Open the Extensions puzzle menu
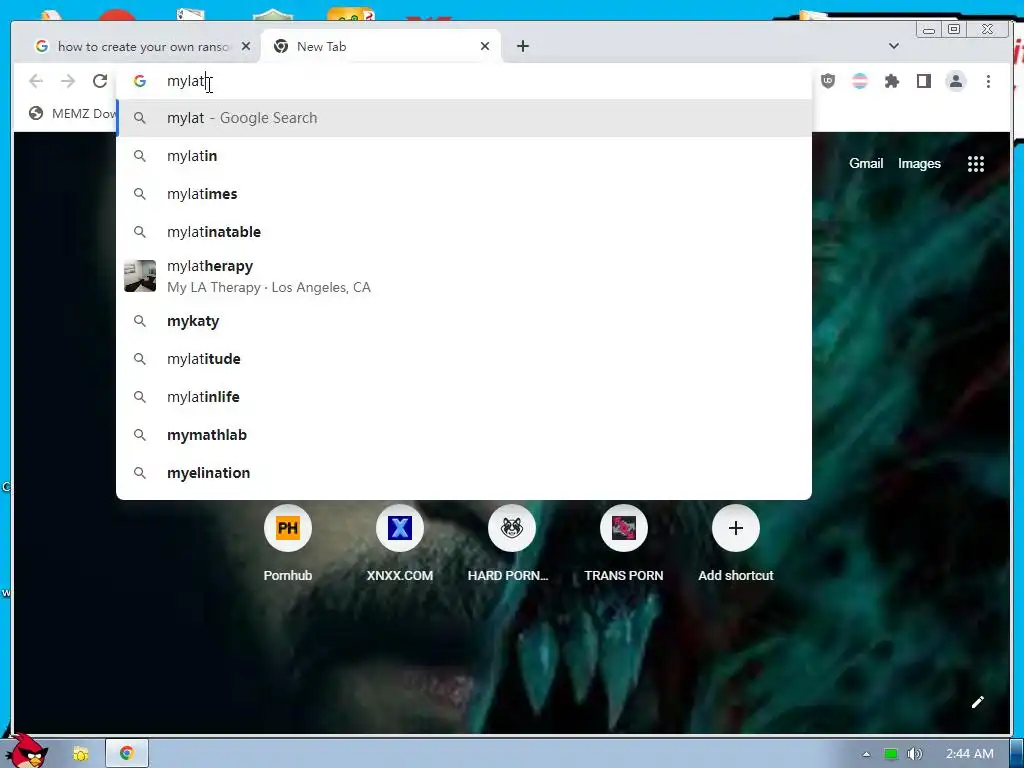Screen dimensions: 1024x768 (891, 81)
